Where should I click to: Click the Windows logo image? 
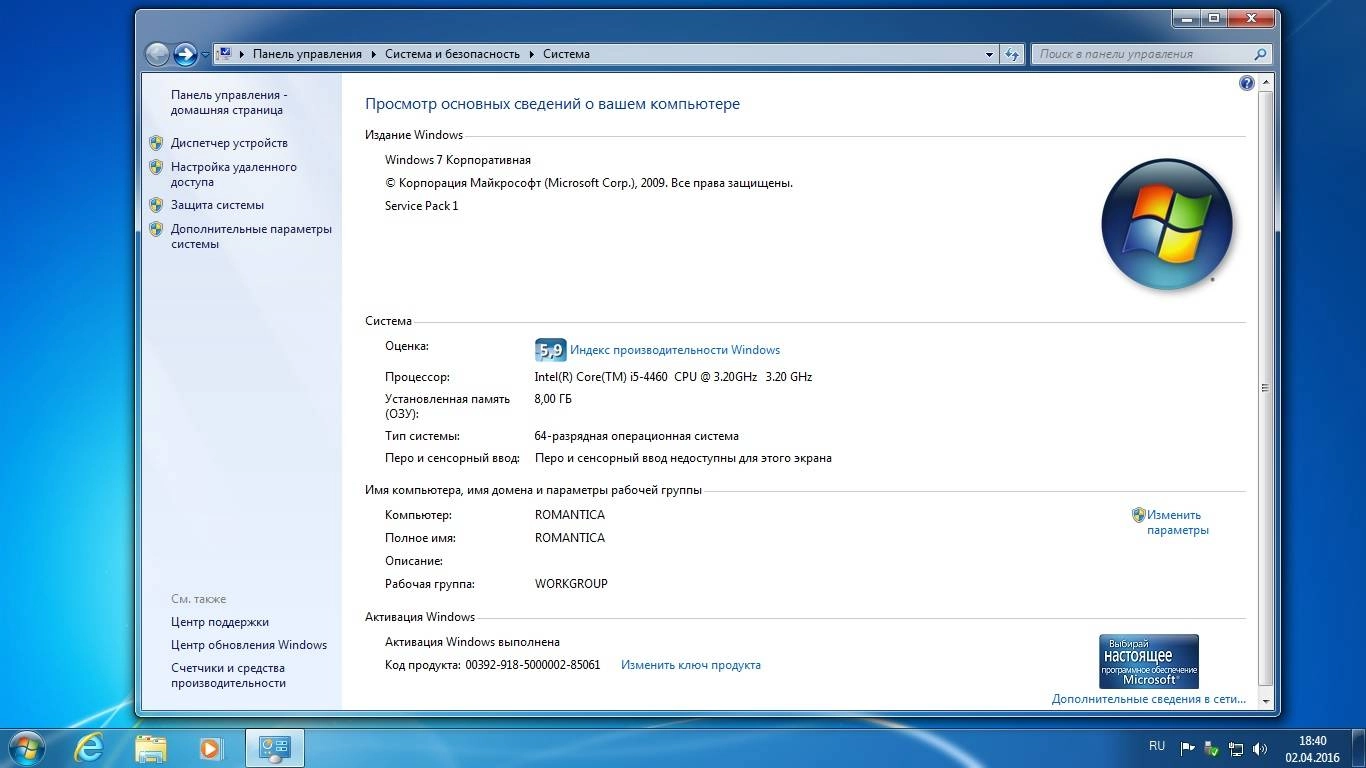click(1166, 224)
